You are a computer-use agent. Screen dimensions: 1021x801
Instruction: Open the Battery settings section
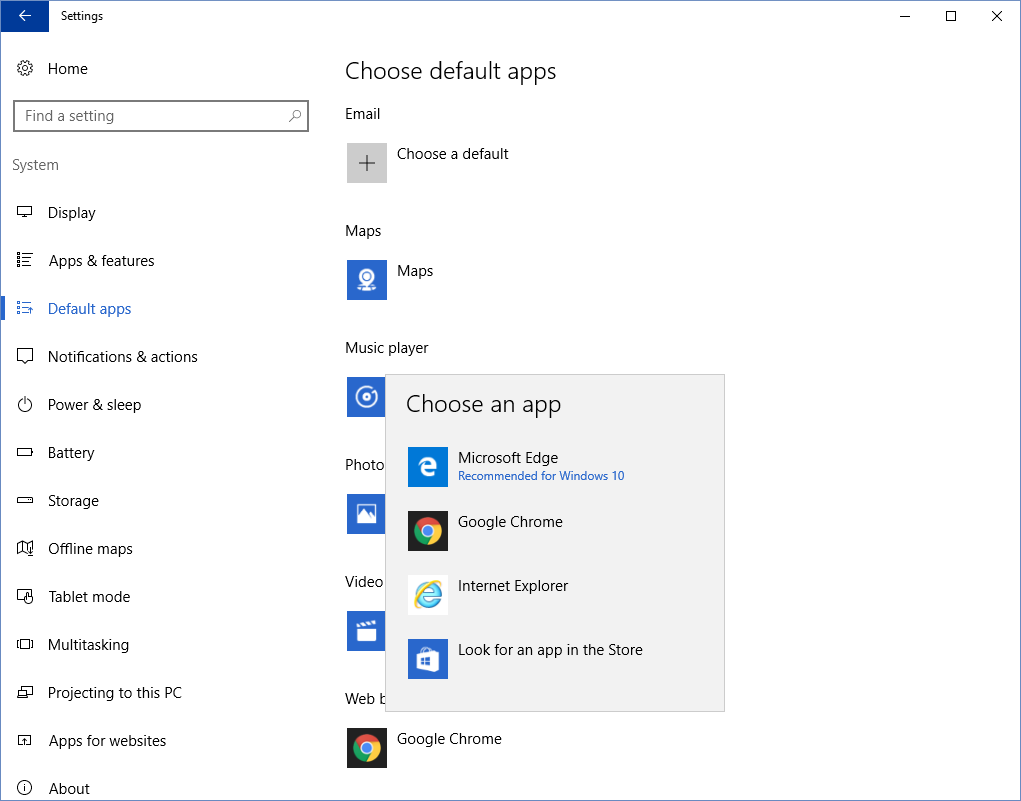(71, 453)
